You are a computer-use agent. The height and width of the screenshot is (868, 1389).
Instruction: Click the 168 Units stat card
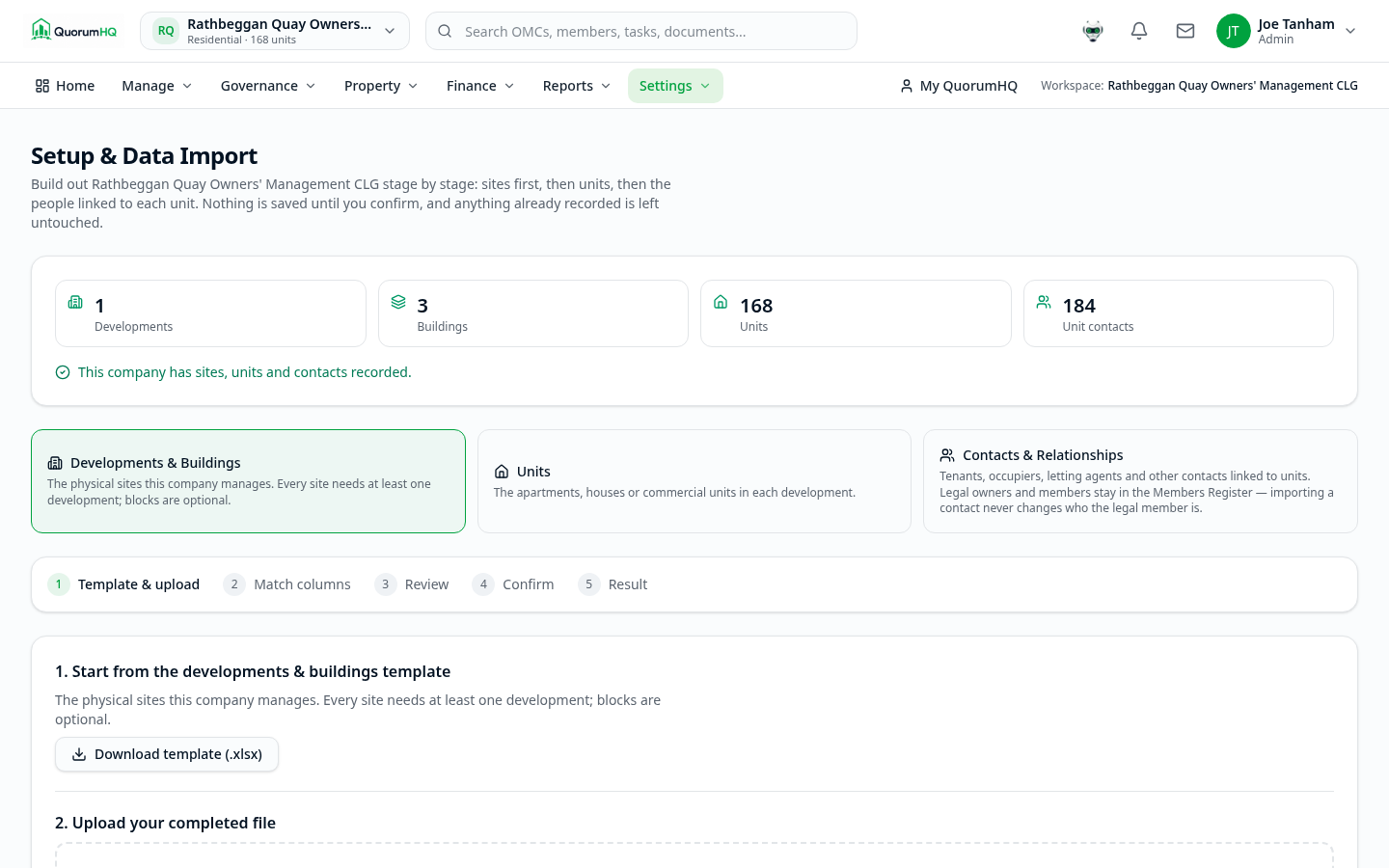click(856, 313)
